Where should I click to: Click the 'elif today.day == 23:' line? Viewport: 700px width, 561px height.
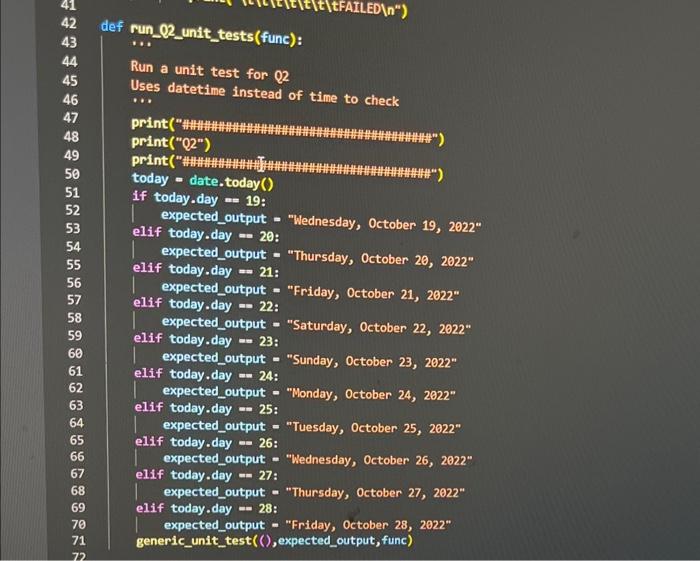[206, 340]
